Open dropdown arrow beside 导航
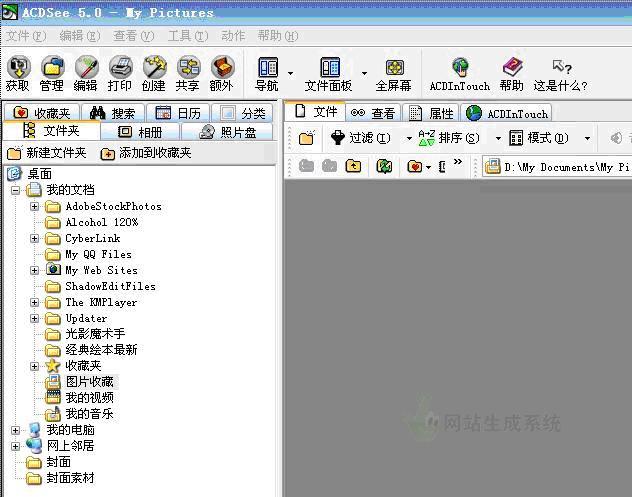The width and height of the screenshot is (632, 497). click(290, 73)
